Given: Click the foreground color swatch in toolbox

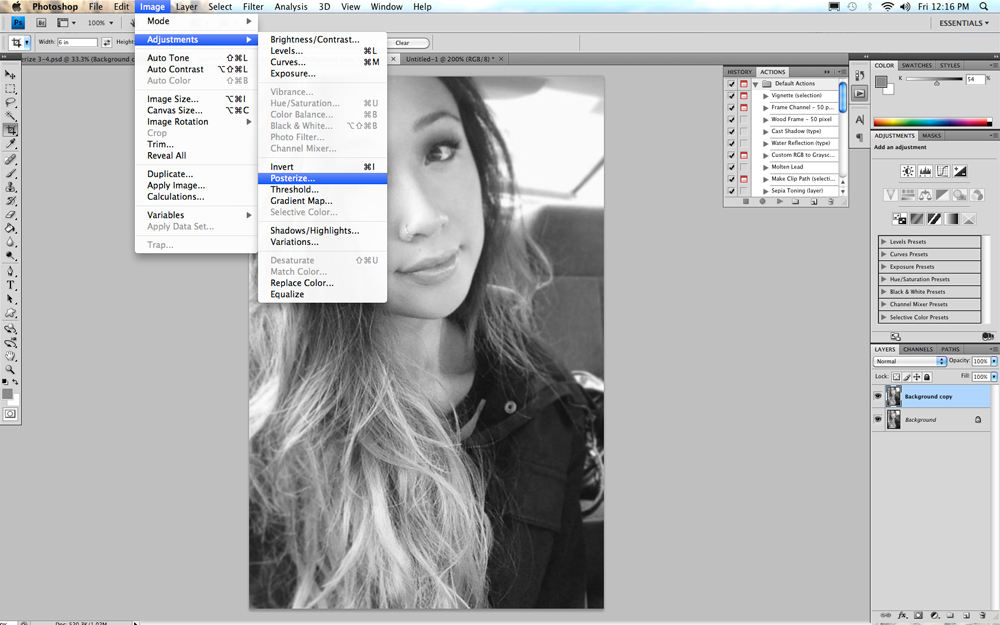Looking at the screenshot, I should (7, 394).
